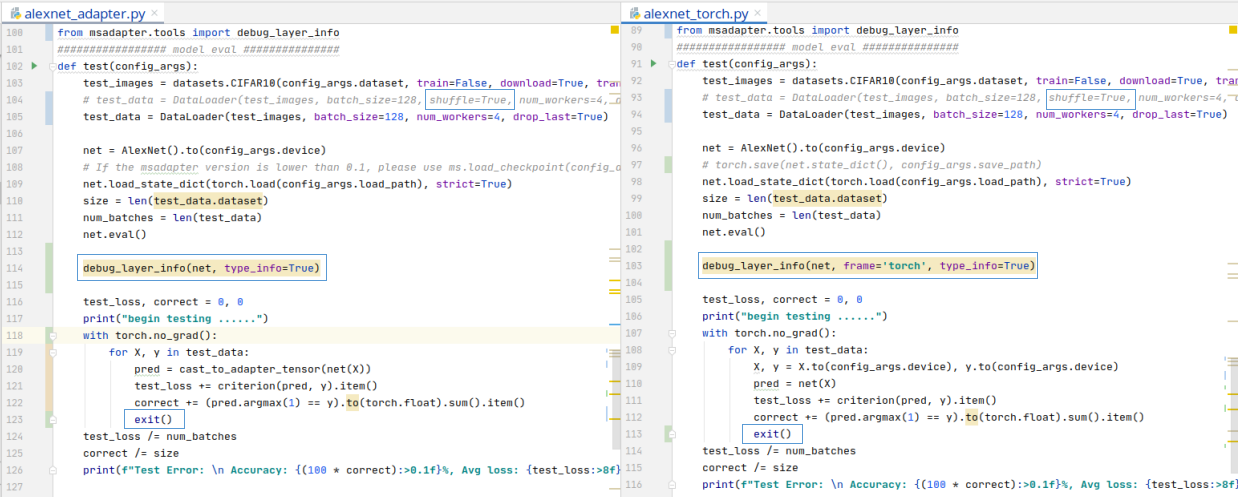Collapse the 'with torch.no_grad()' block at line 118
The image size is (1243, 497).
[52, 335]
